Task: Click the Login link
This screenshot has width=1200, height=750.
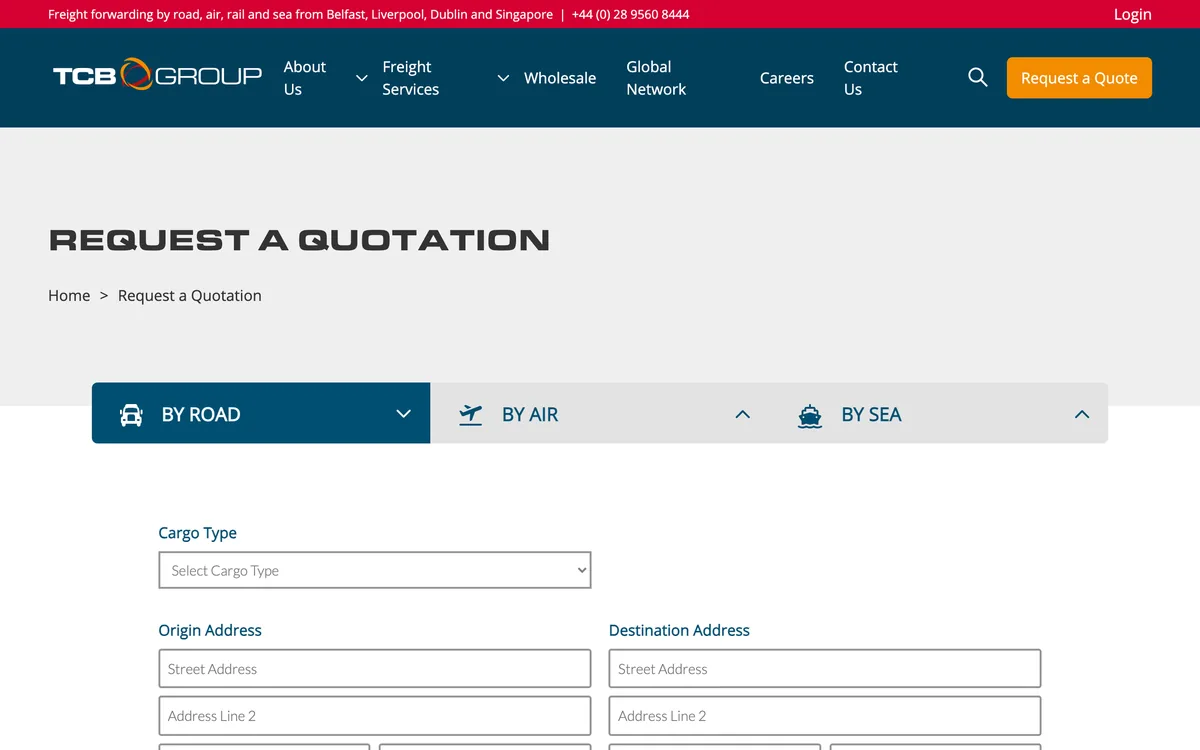Action: pyautogui.click(x=1133, y=14)
